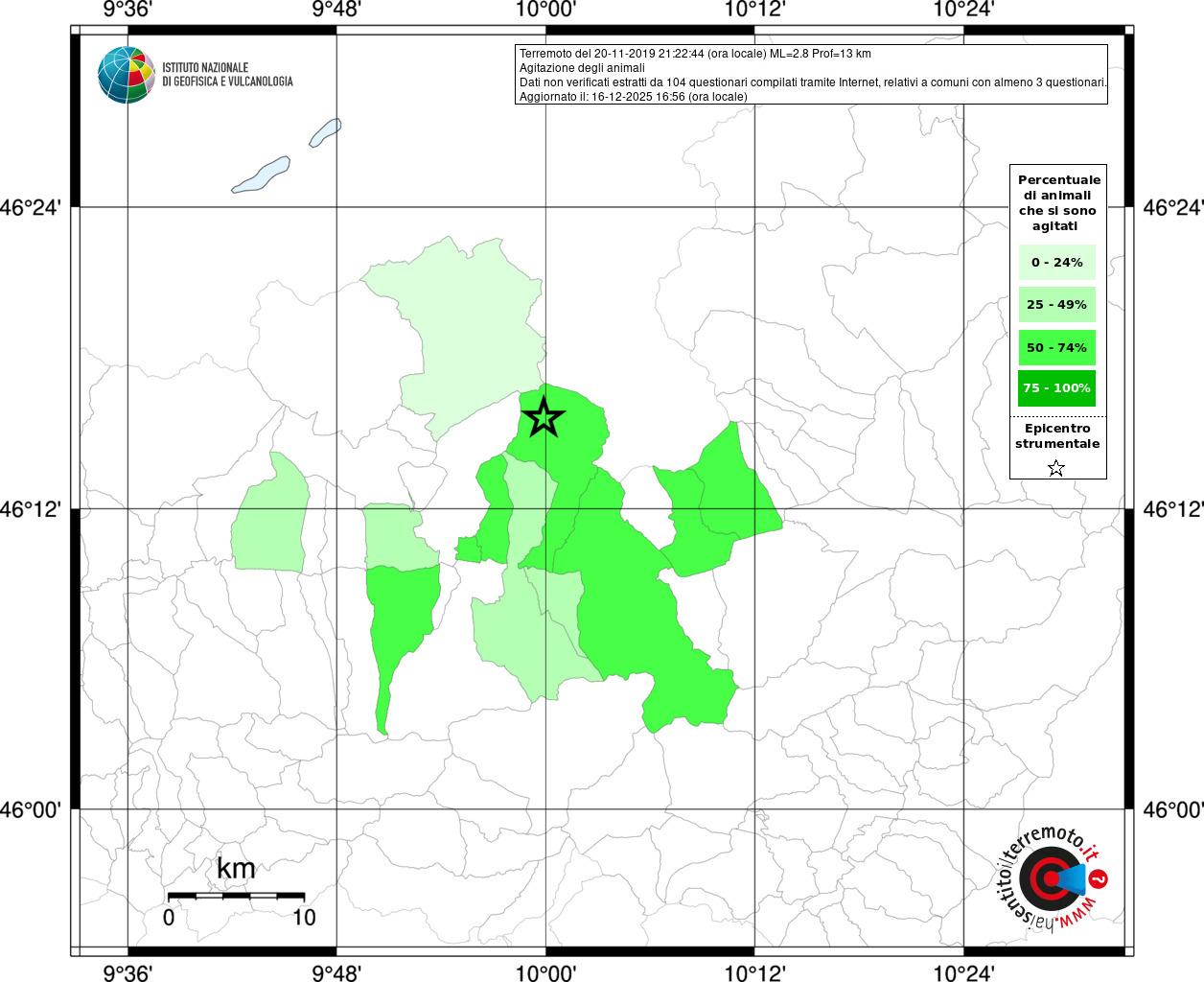1204x982 pixels.
Task: Select the 50 - 74% legend swatch
Action: (1056, 347)
